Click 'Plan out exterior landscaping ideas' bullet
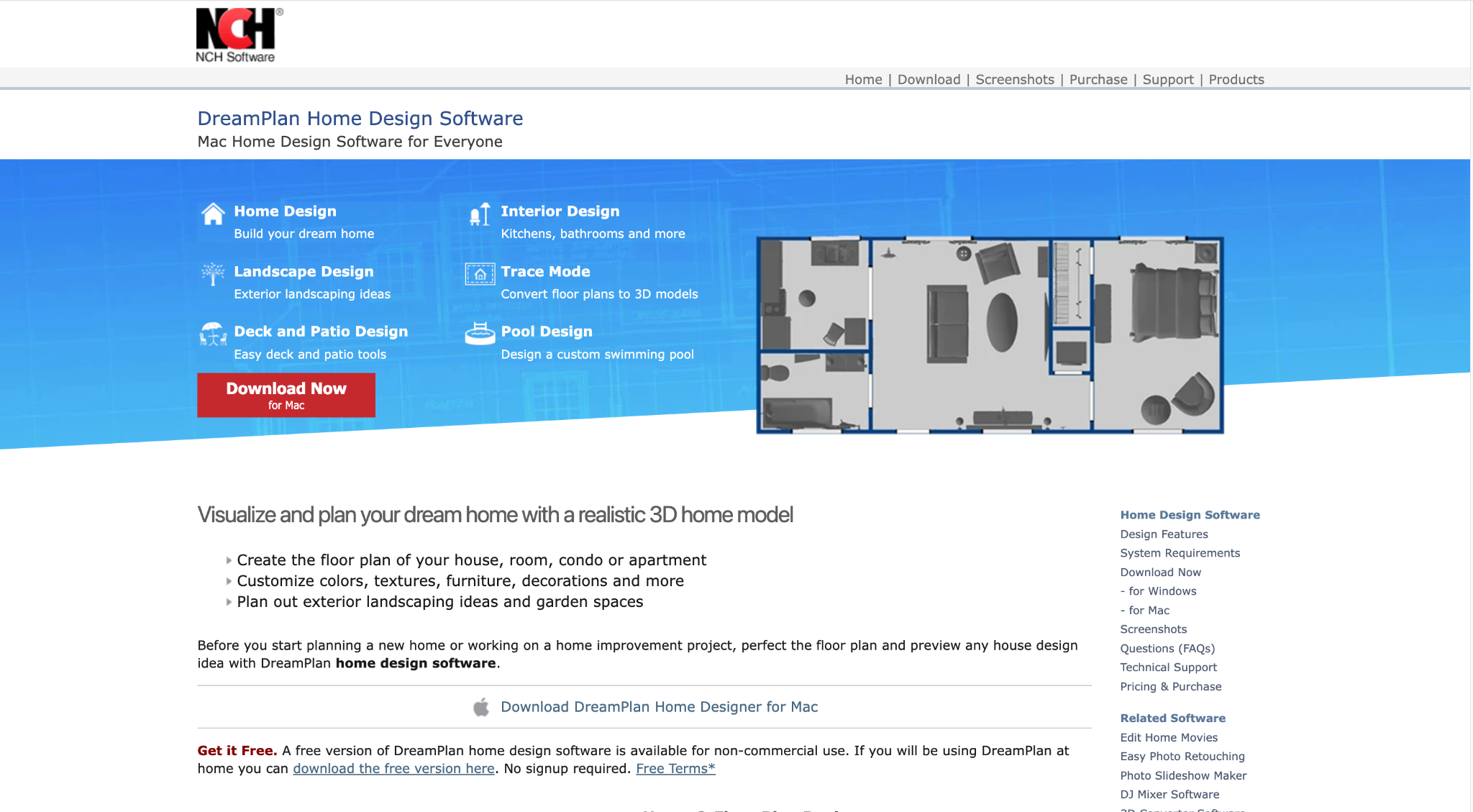Screen dimensions: 1473x812 439,602
